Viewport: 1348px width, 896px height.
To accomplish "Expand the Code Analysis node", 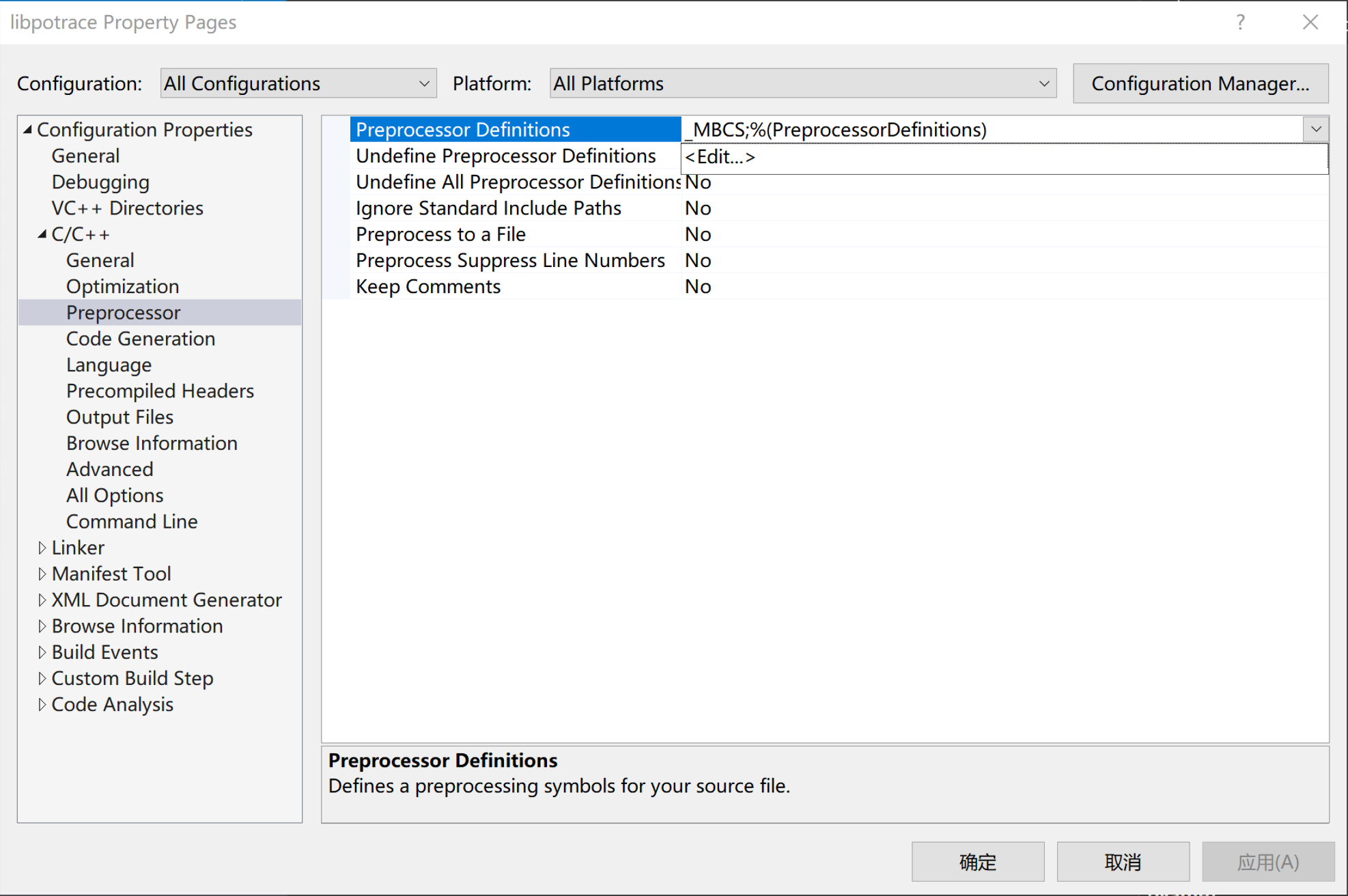I will pyautogui.click(x=42, y=704).
